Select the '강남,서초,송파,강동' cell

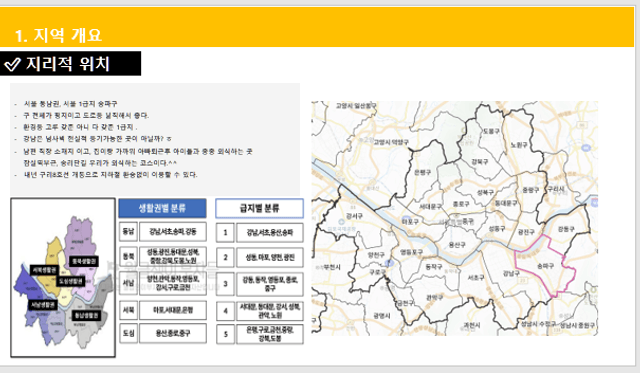coord(173,232)
